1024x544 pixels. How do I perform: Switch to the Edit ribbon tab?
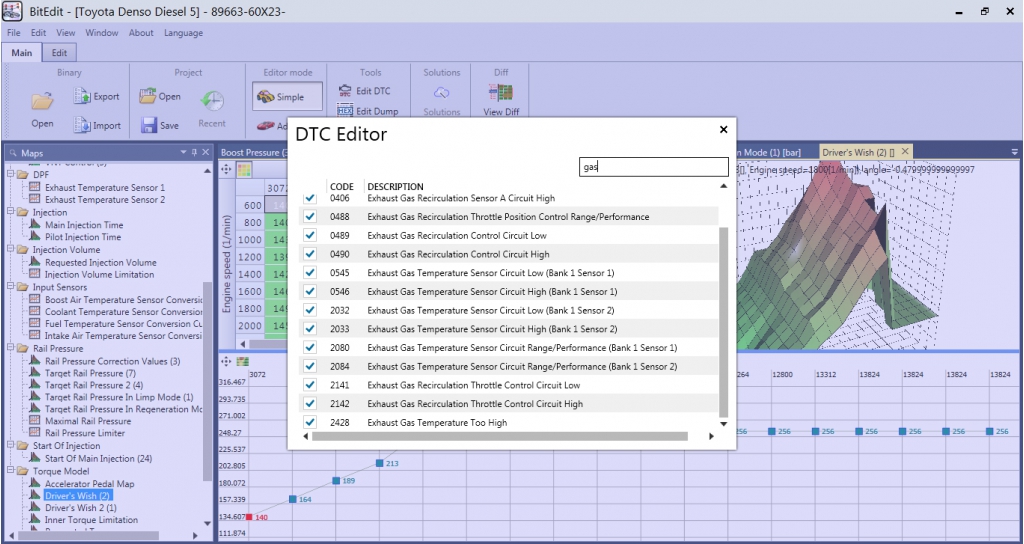(x=59, y=53)
